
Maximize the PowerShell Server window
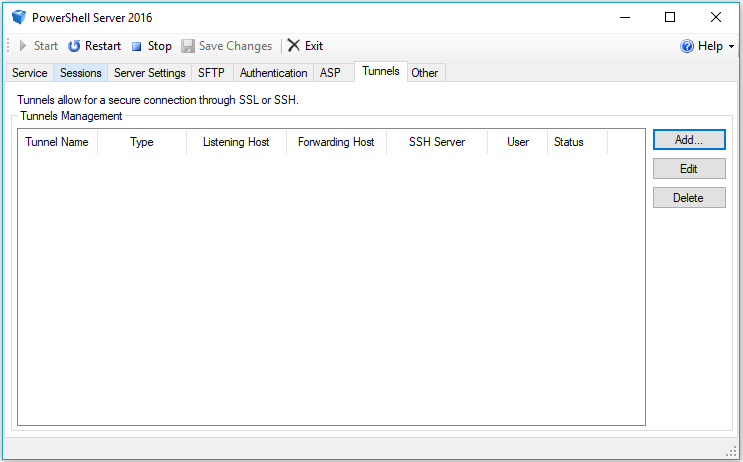click(670, 18)
